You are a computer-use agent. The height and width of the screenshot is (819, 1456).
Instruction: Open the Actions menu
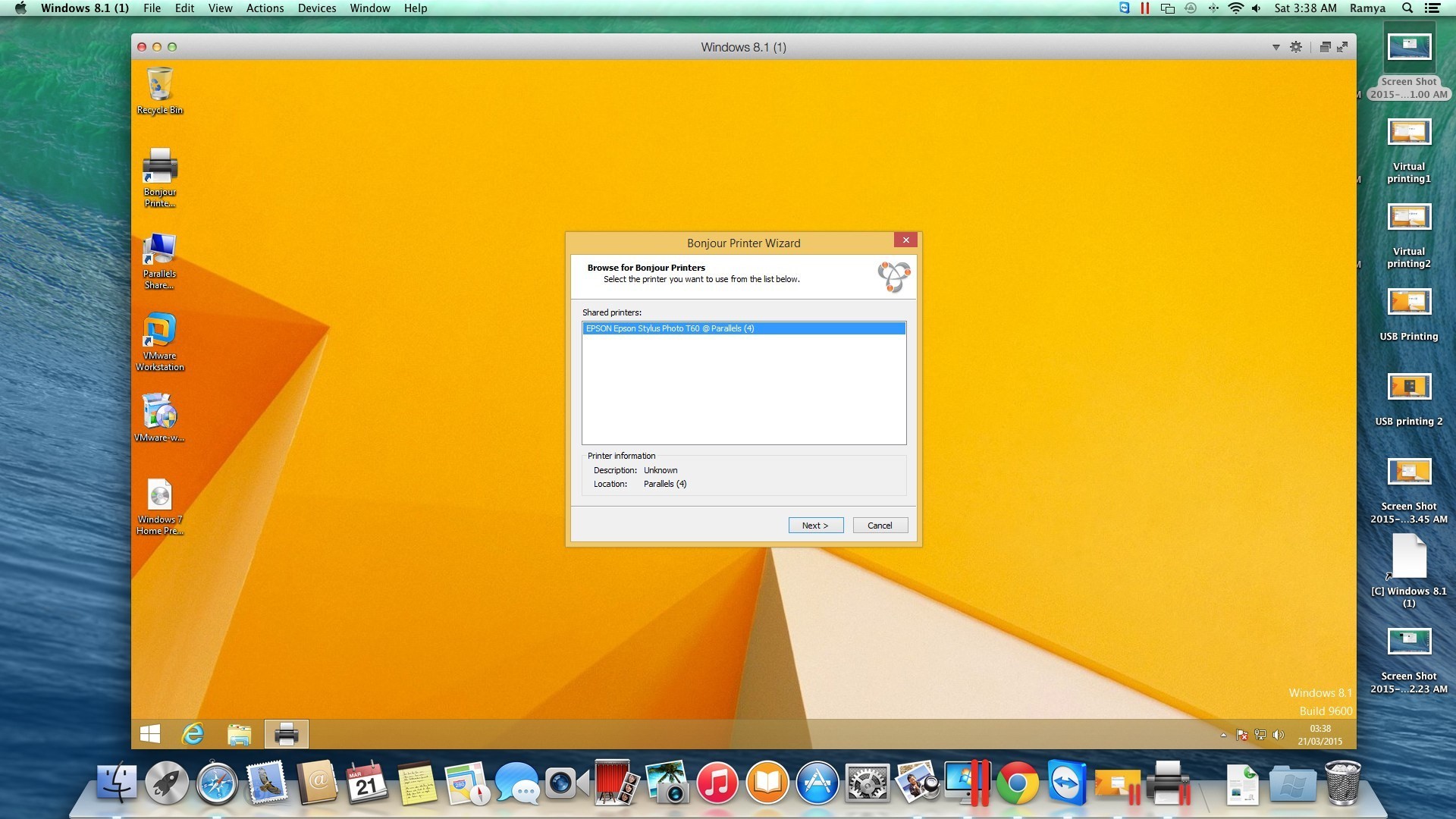265,8
